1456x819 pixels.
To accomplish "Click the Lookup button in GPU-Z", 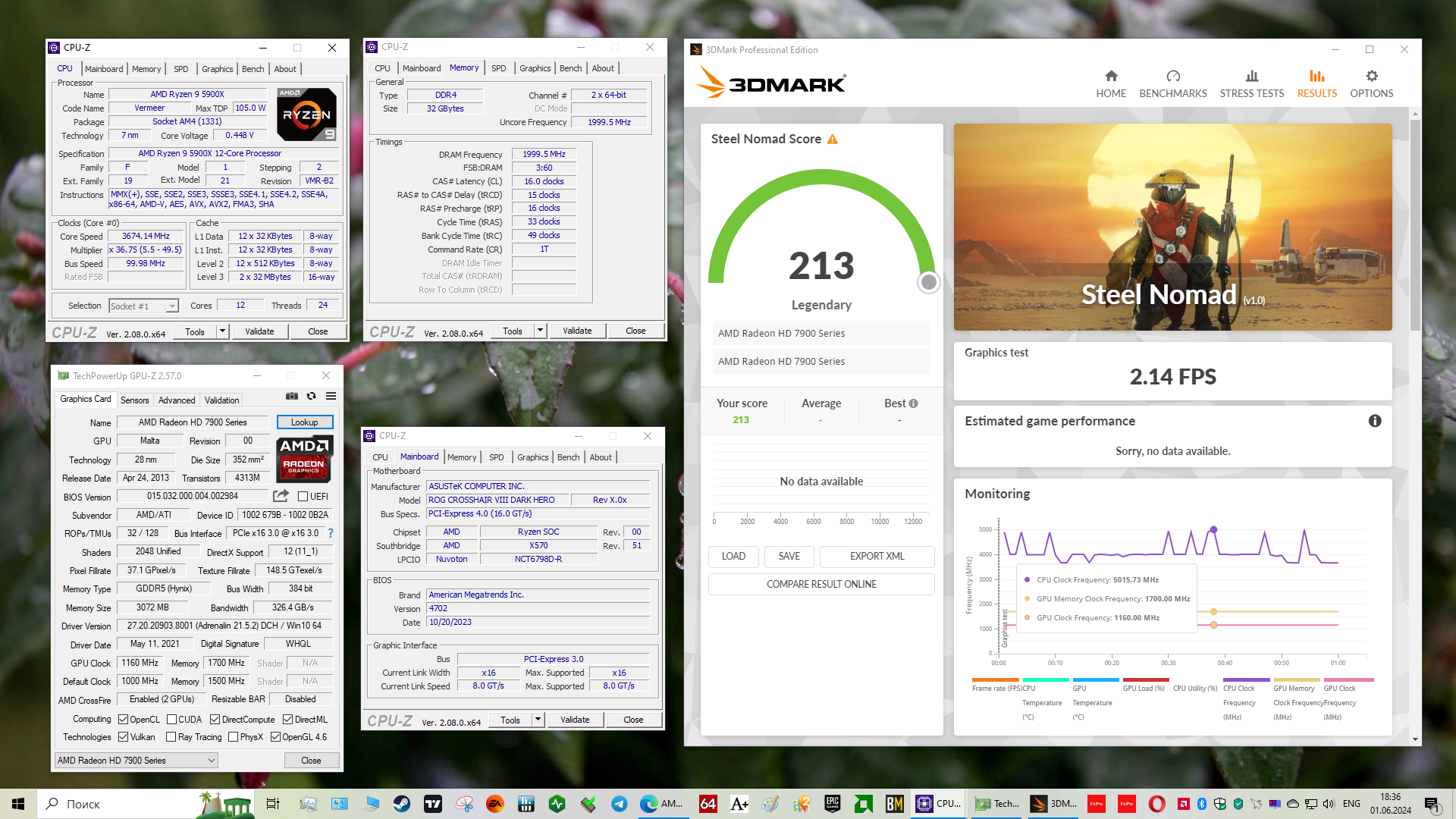I will coord(304,422).
